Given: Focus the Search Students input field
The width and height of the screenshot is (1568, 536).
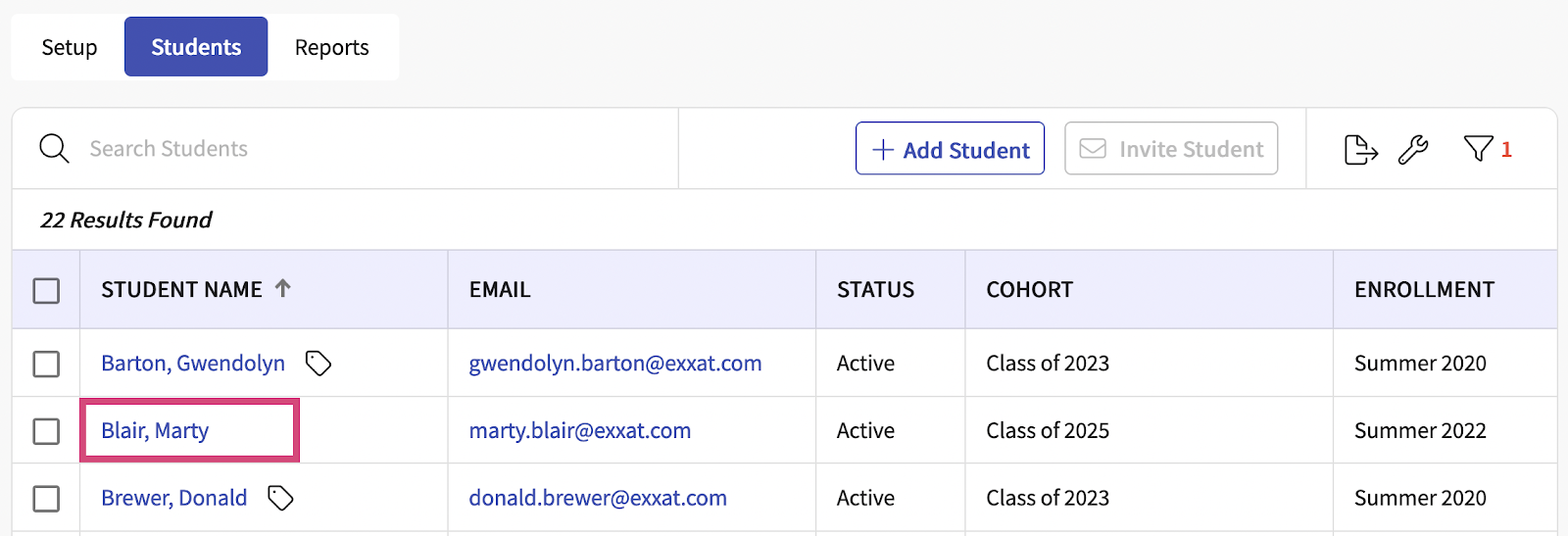Looking at the screenshot, I should [x=372, y=149].
